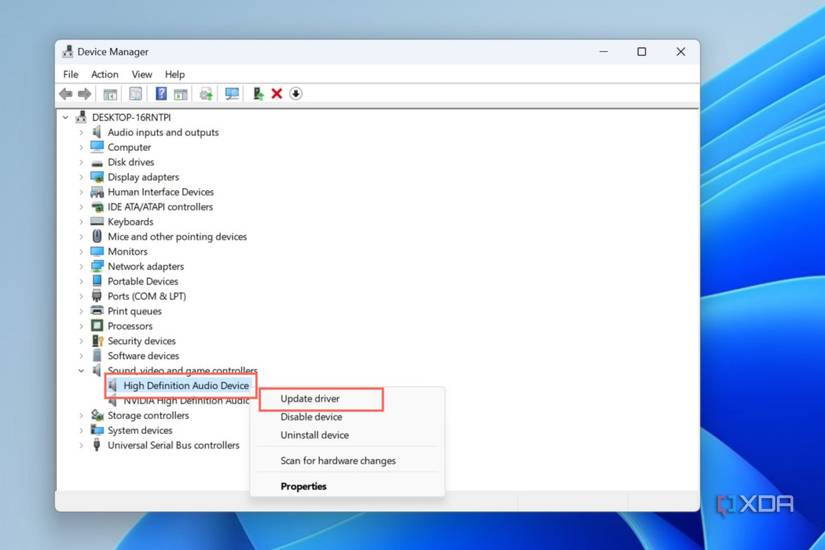
Task: Choose Update driver from context menu
Action: 310,398
